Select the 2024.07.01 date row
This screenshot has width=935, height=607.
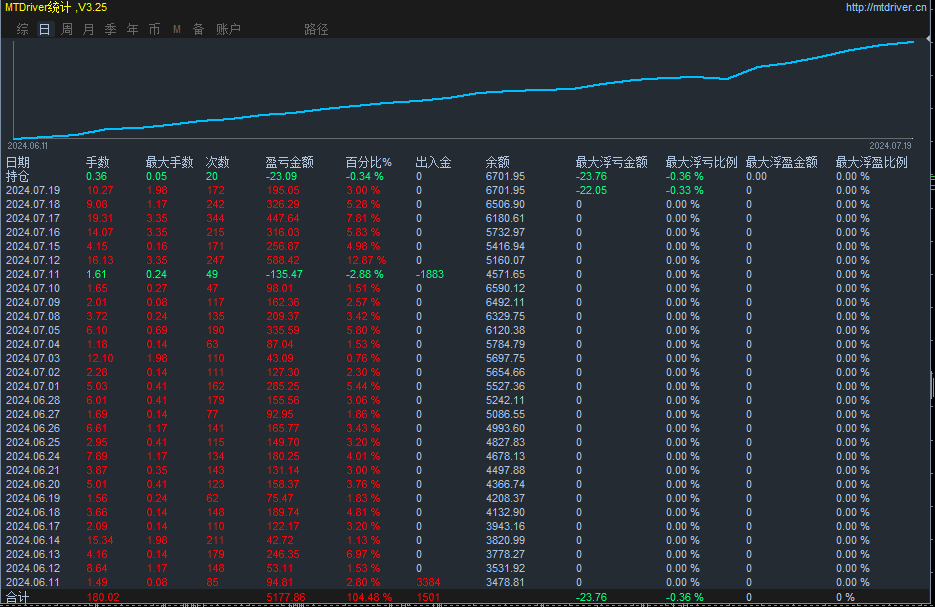465,386
